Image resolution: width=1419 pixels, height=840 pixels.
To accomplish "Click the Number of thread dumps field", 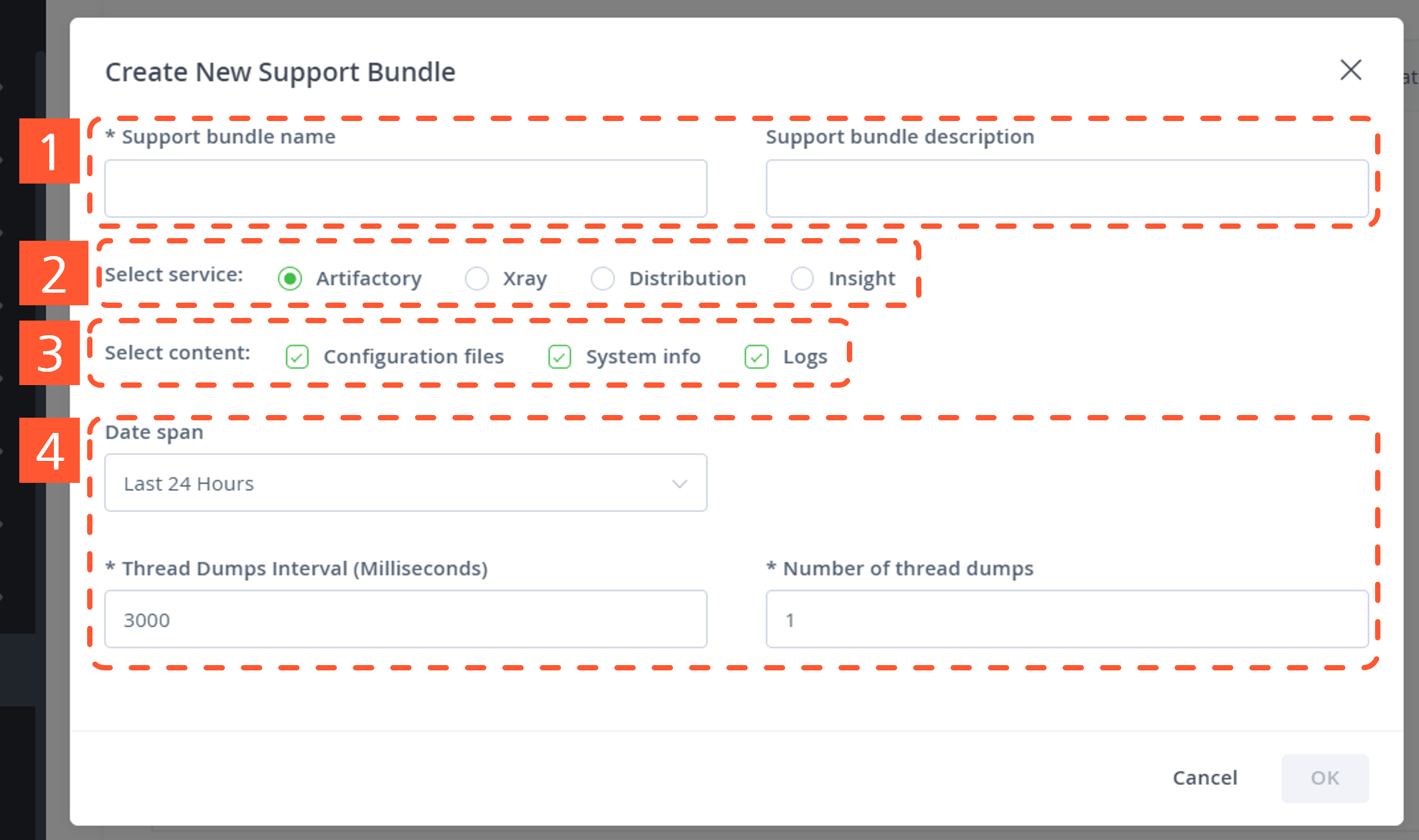I will [x=1067, y=619].
